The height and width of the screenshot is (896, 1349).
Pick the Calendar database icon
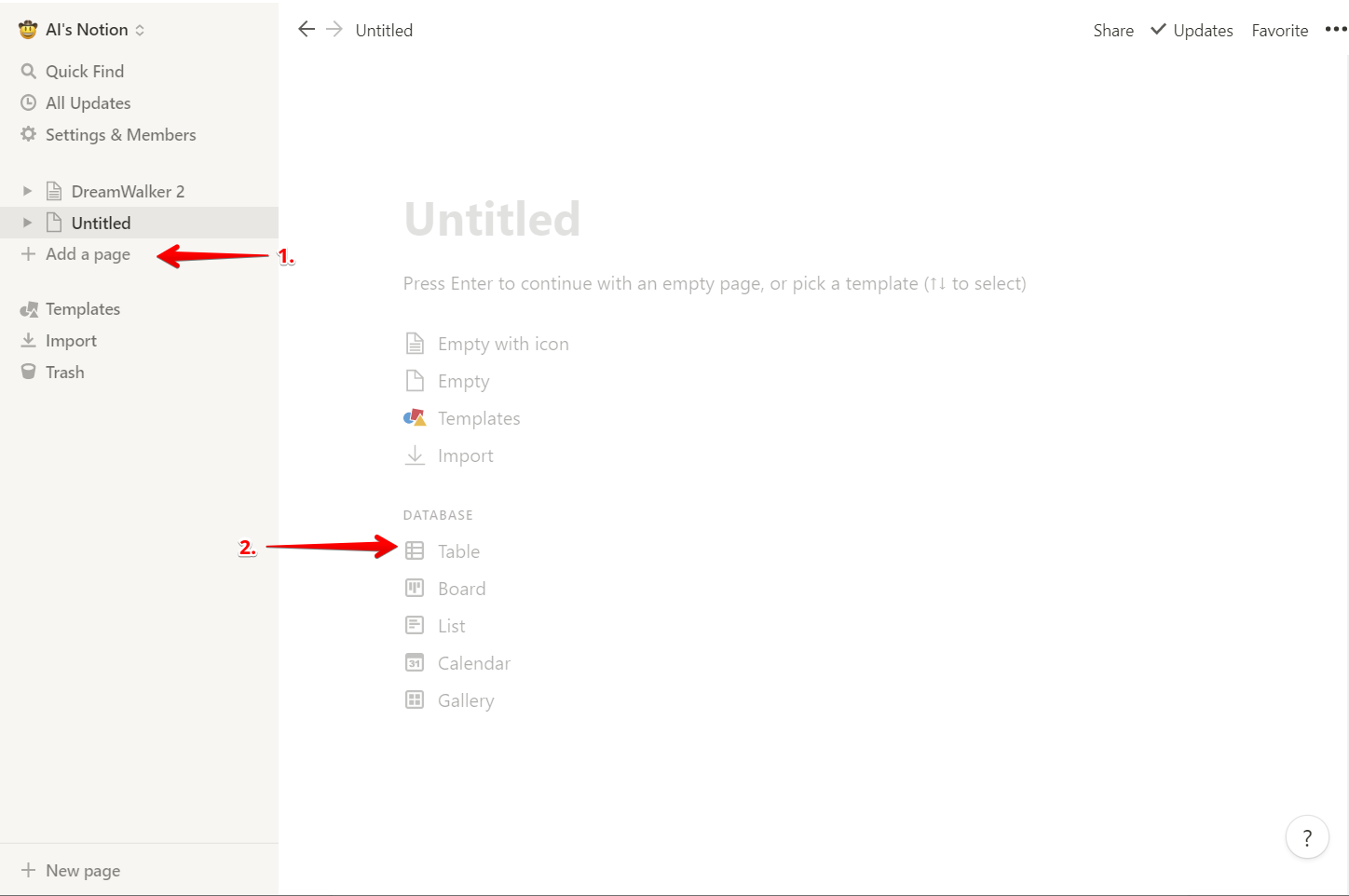click(x=415, y=662)
